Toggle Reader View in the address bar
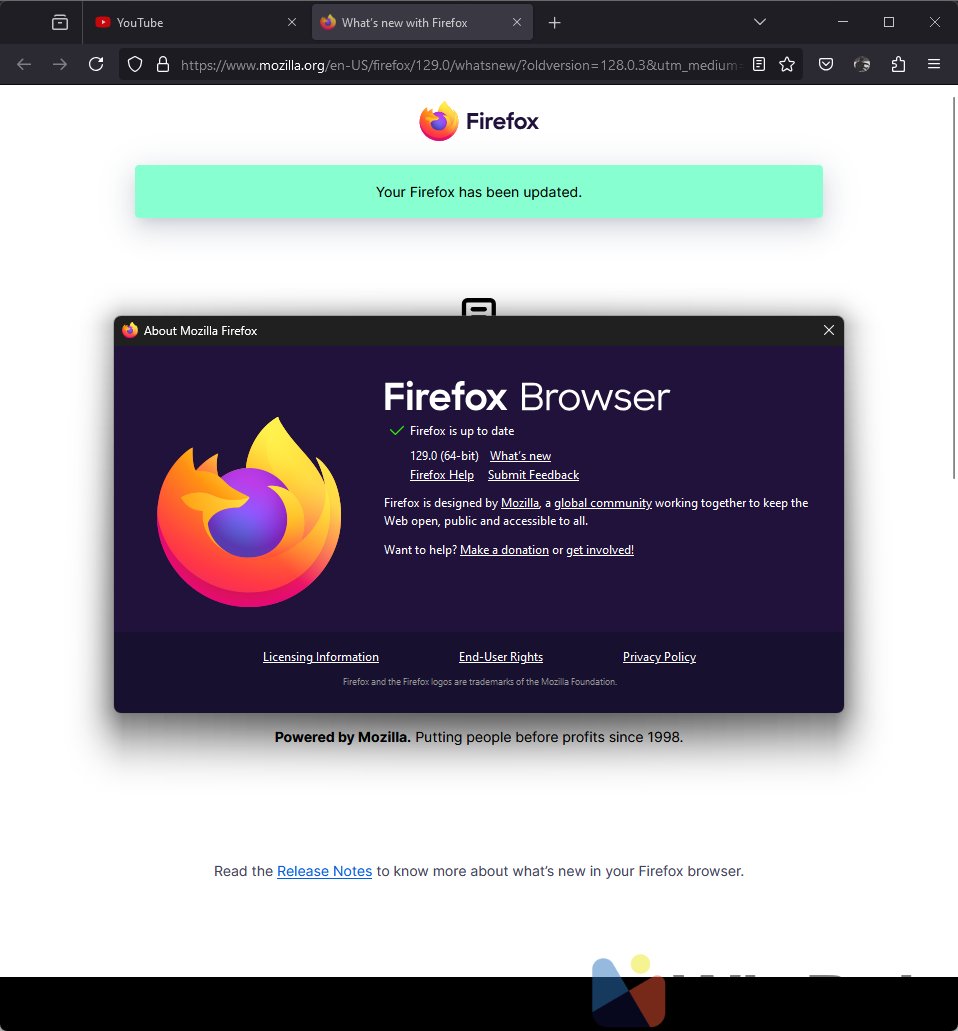 click(759, 64)
